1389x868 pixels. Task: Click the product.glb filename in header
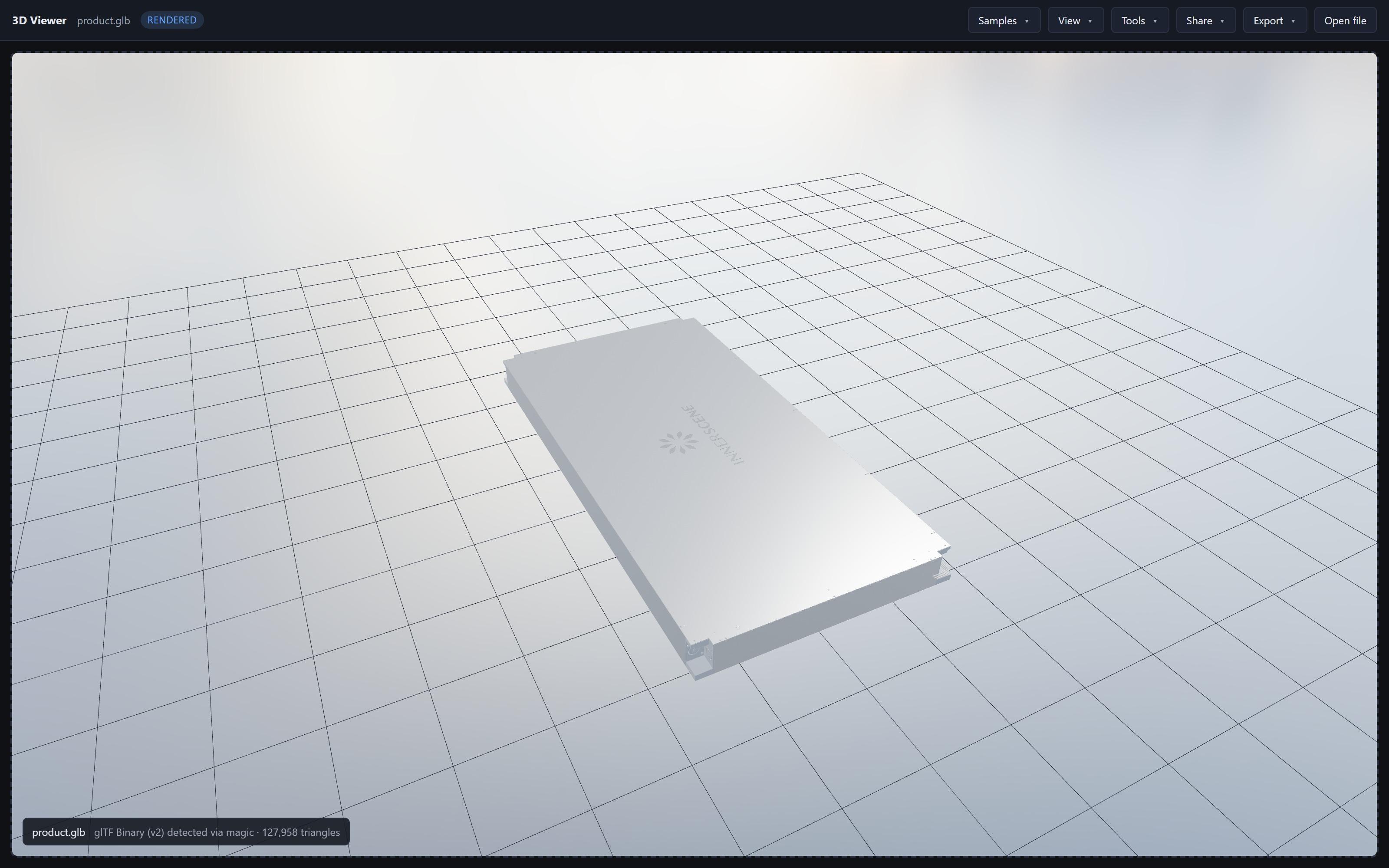[x=103, y=21]
